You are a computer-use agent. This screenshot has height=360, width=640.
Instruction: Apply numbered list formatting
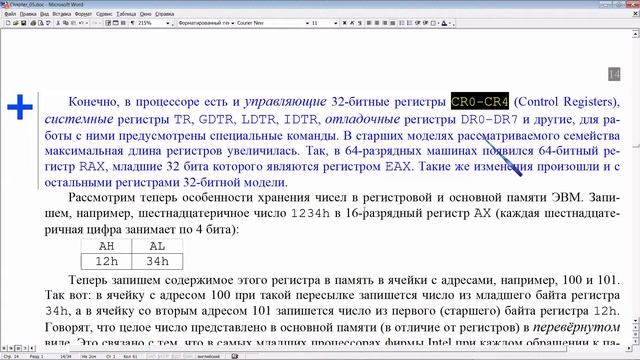(401, 23)
